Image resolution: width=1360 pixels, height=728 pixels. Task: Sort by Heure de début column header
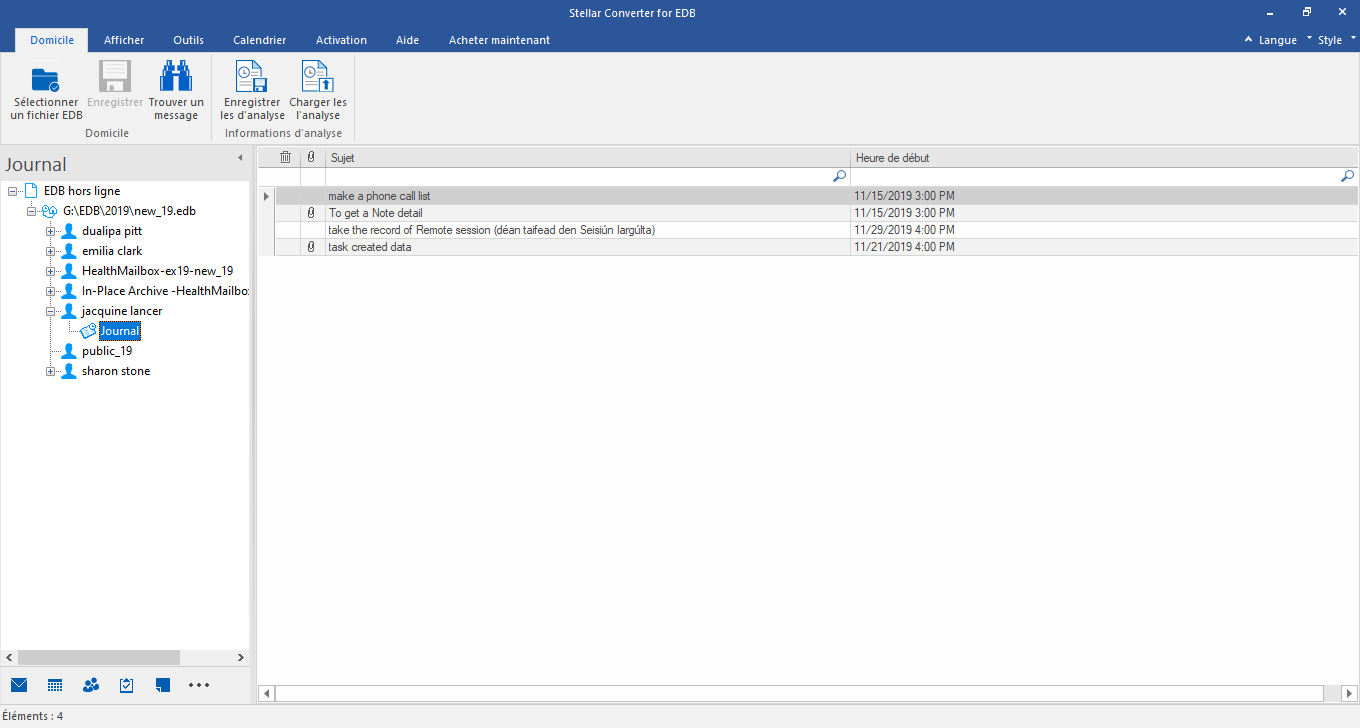(1100, 158)
